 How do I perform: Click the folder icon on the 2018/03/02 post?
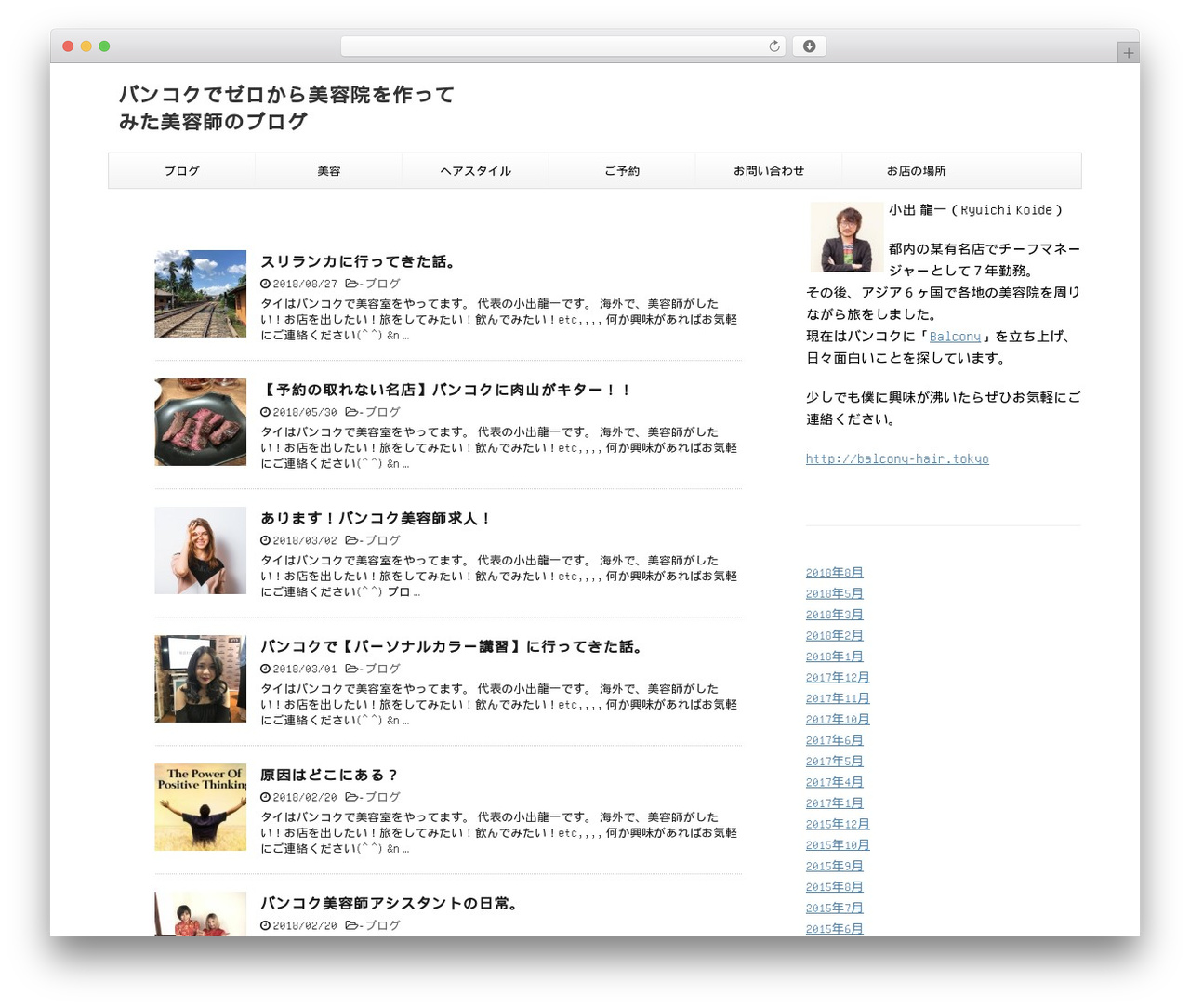pyautogui.click(x=351, y=540)
